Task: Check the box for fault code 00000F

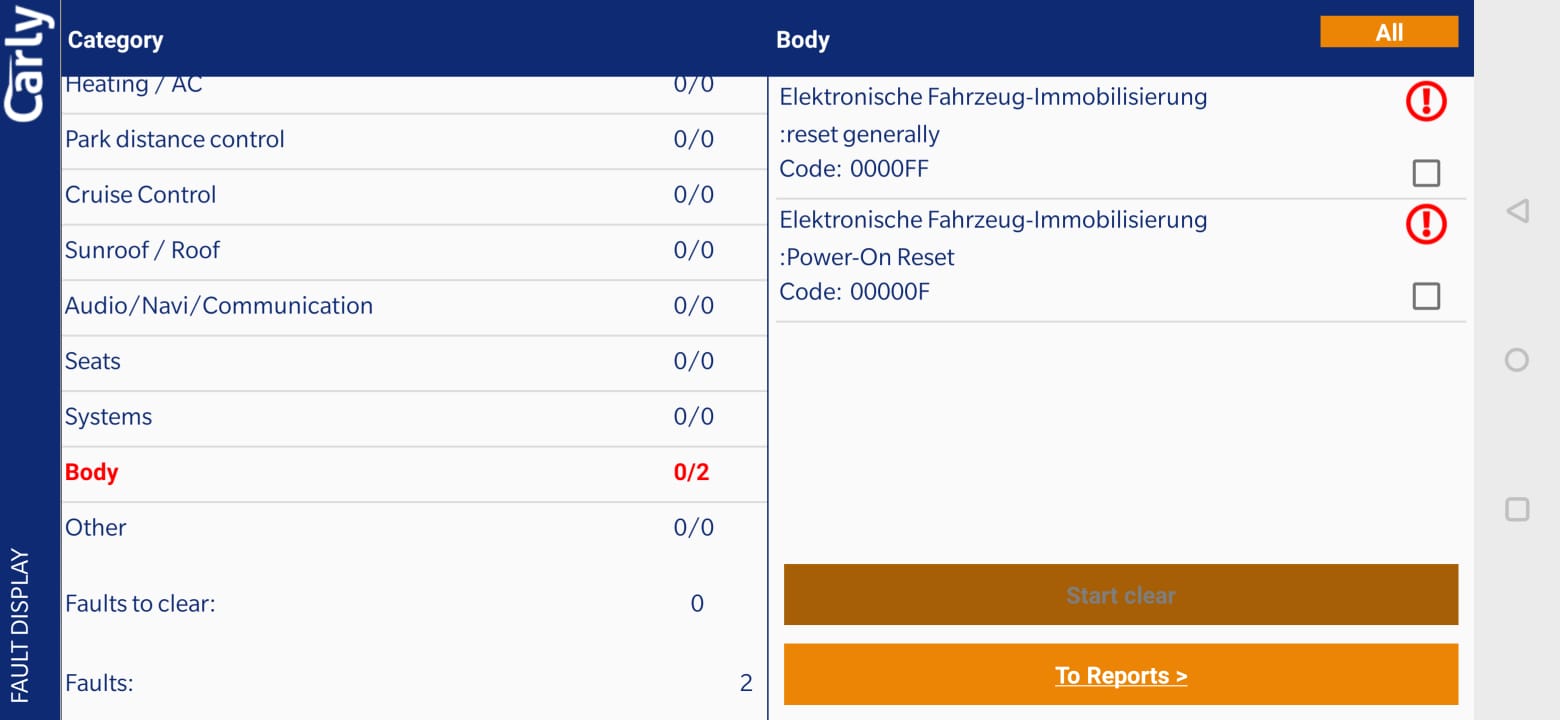Action: click(1425, 296)
